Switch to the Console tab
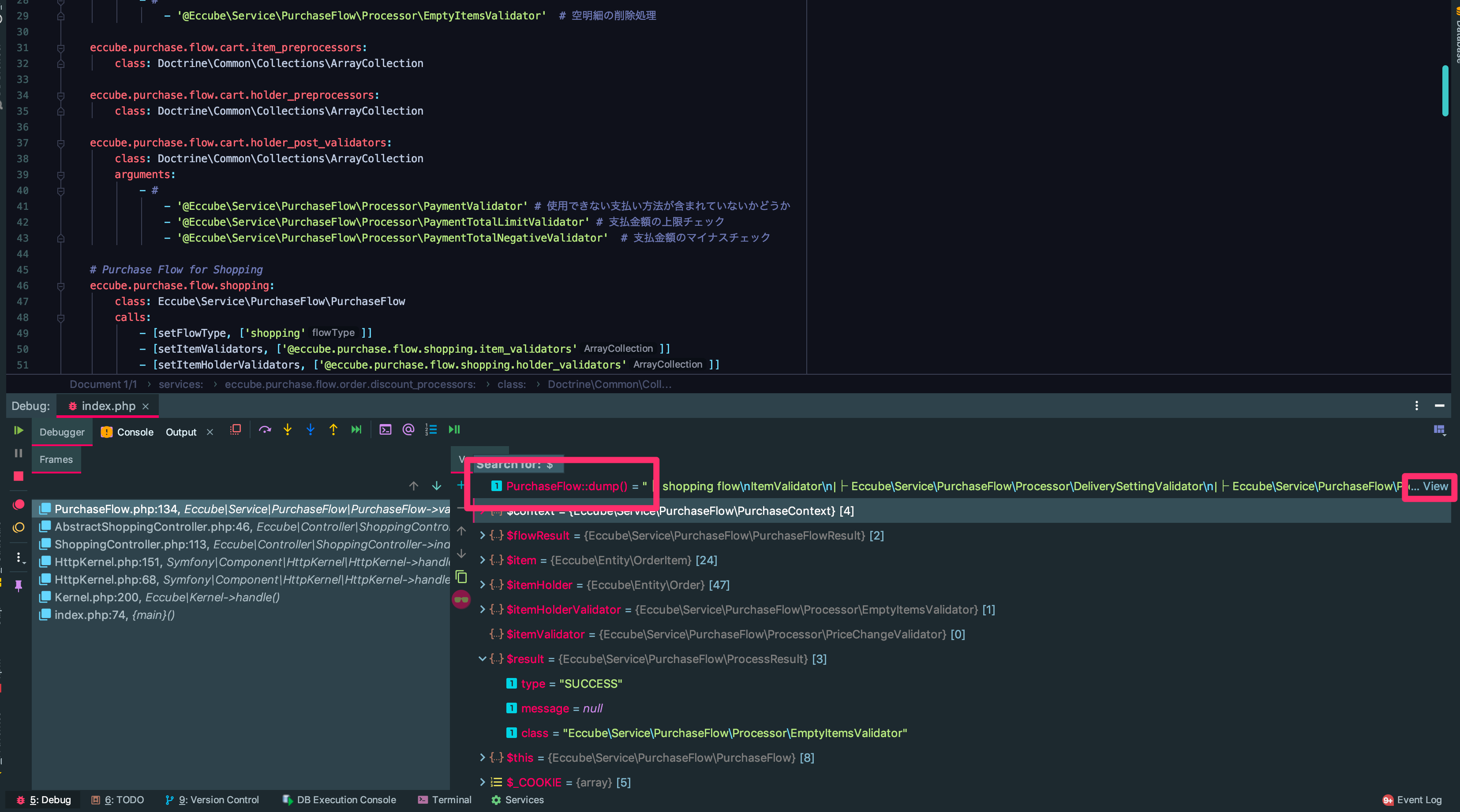Image resolution: width=1460 pixels, height=812 pixels. click(127, 432)
